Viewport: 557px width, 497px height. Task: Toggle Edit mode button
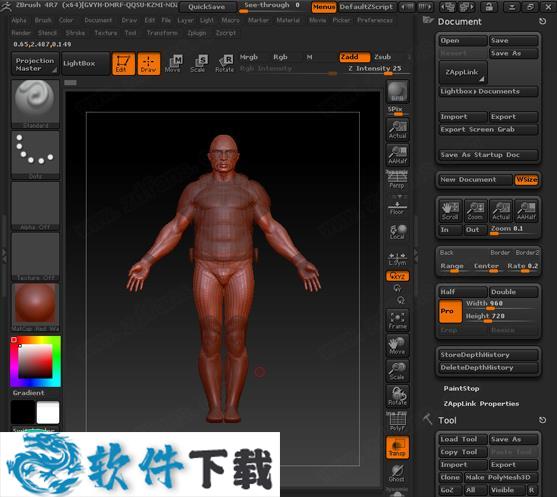point(123,64)
